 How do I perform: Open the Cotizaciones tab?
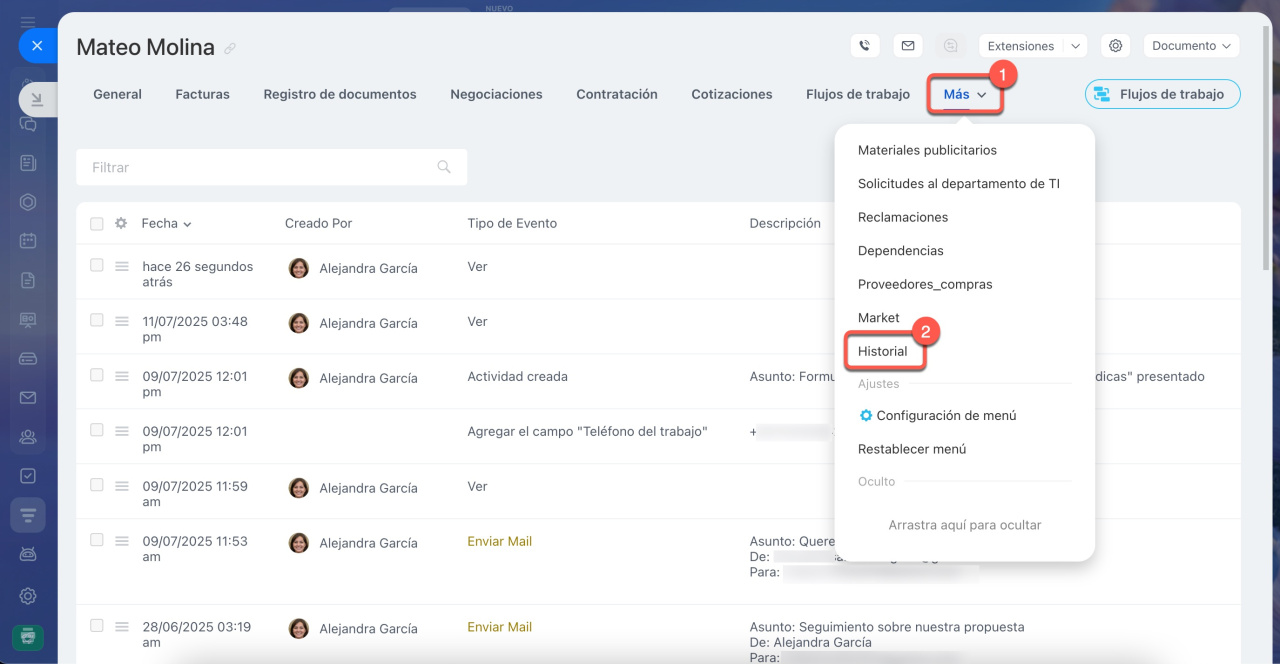point(732,94)
